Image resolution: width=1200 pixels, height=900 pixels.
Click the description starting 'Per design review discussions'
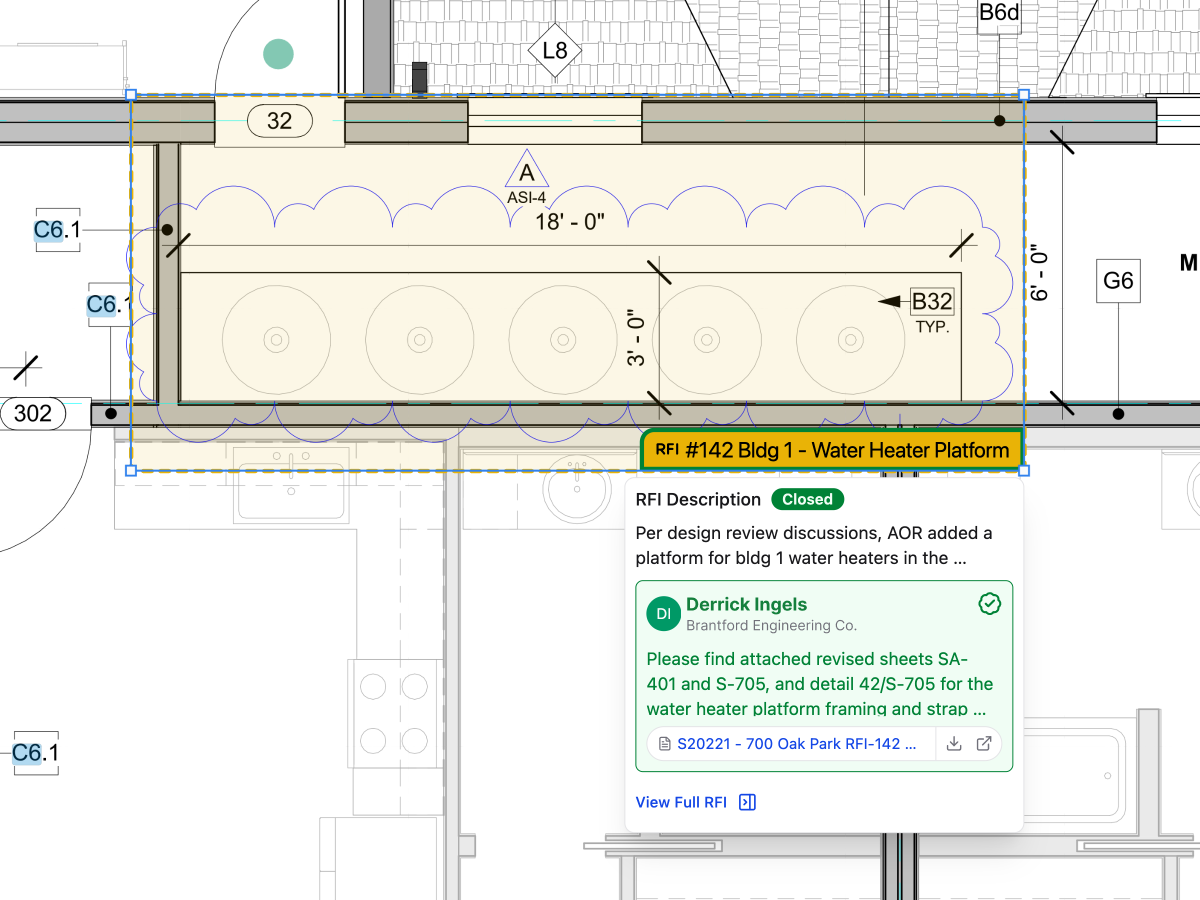click(814, 545)
